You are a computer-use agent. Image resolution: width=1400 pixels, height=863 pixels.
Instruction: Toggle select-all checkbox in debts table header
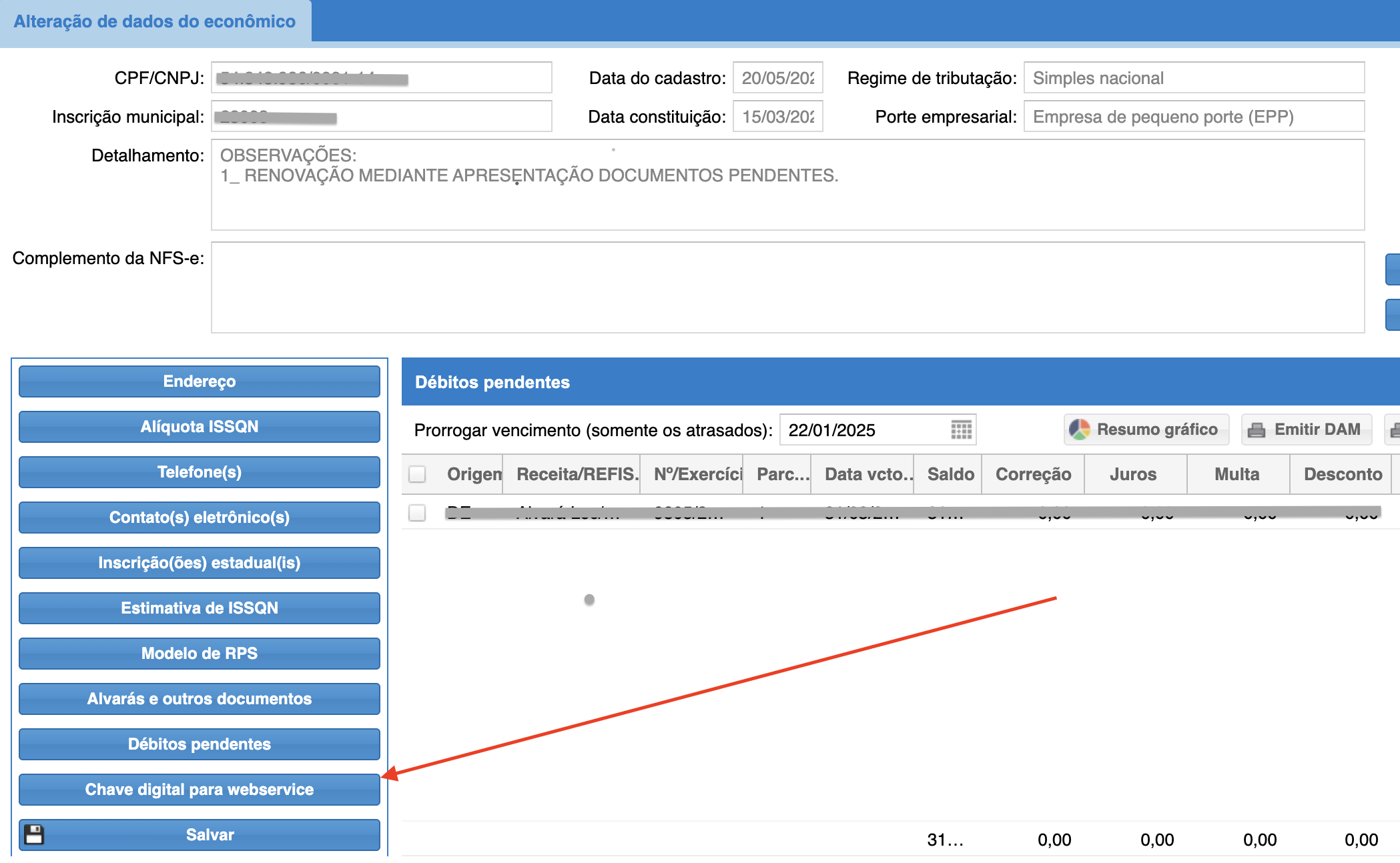click(417, 474)
